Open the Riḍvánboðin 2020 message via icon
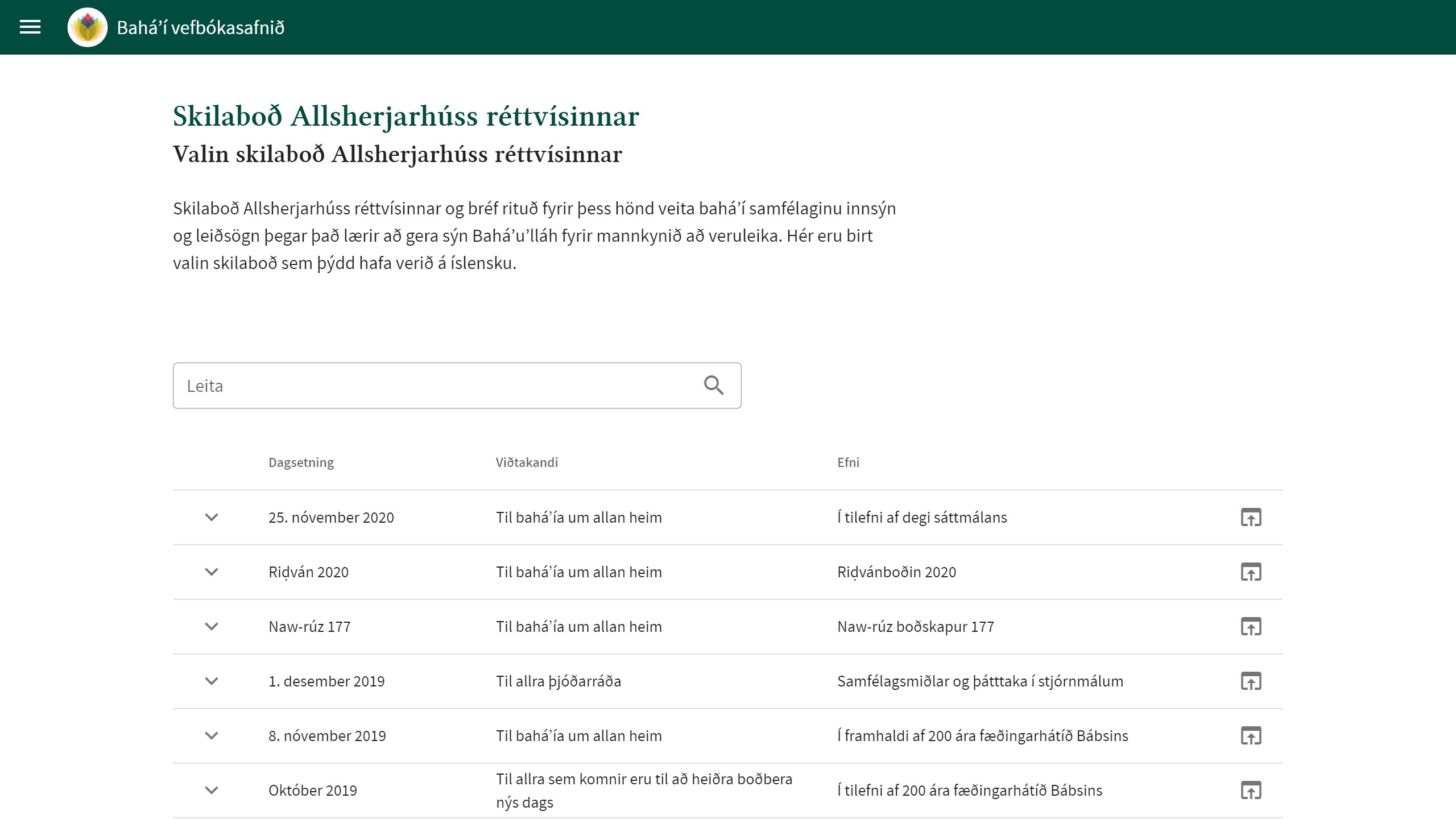This screenshot has height=819, width=1456. click(1251, 572)
